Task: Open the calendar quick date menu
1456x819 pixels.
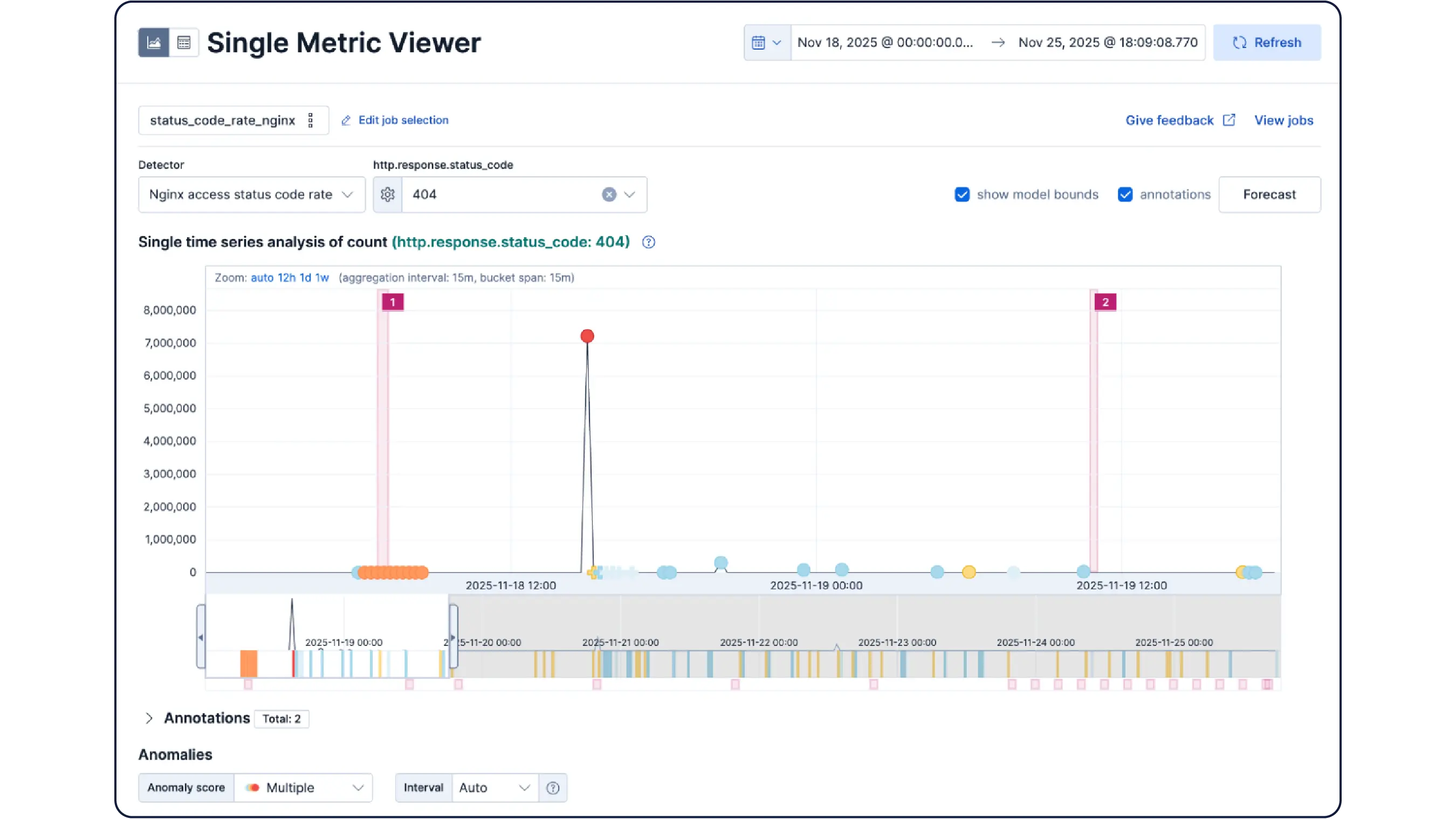Action: pyautogui.click(x=766, y=43)
